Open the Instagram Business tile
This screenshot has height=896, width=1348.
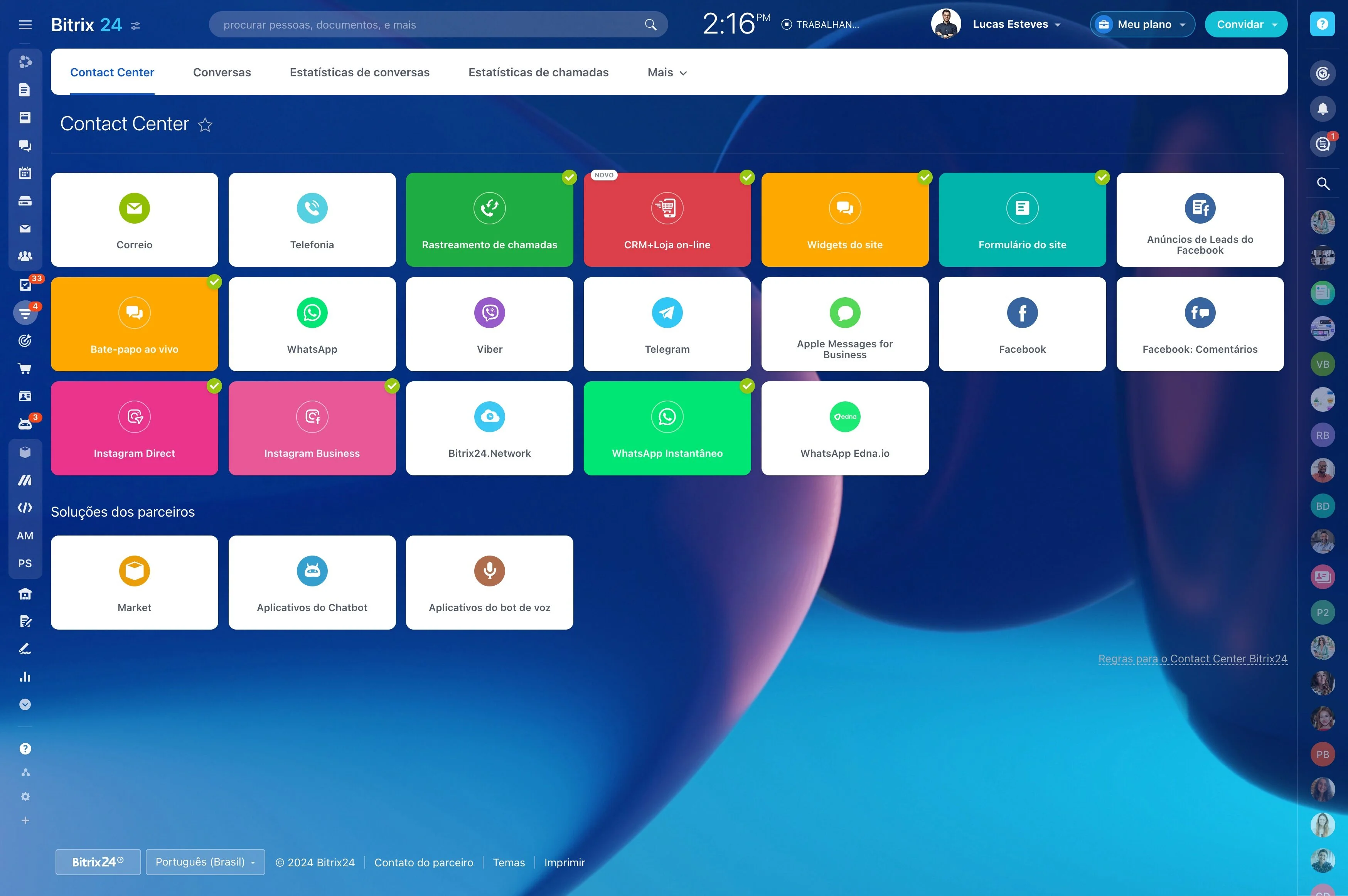coord(312,428)
